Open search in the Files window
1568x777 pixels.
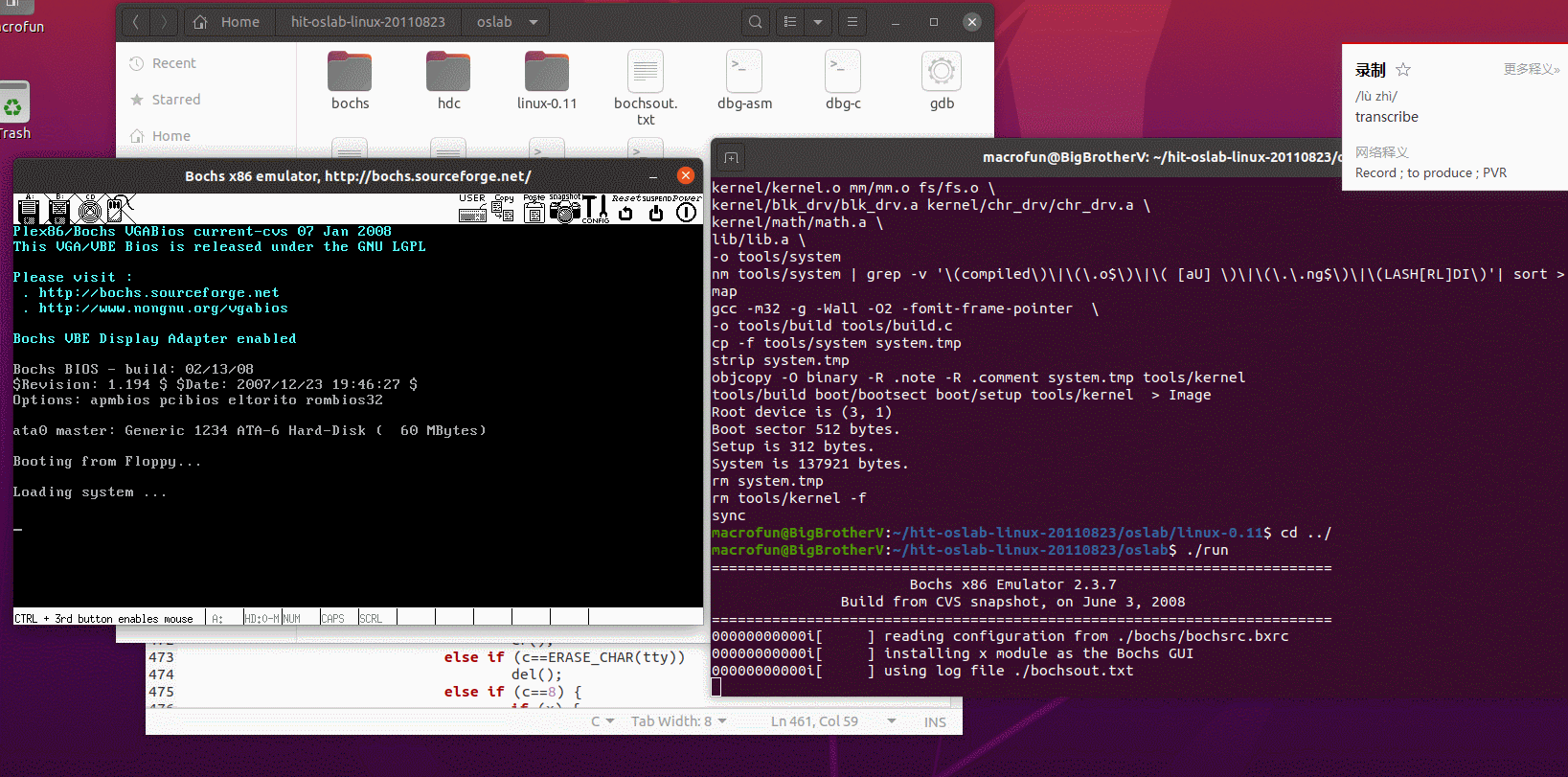tap(756, 21)
